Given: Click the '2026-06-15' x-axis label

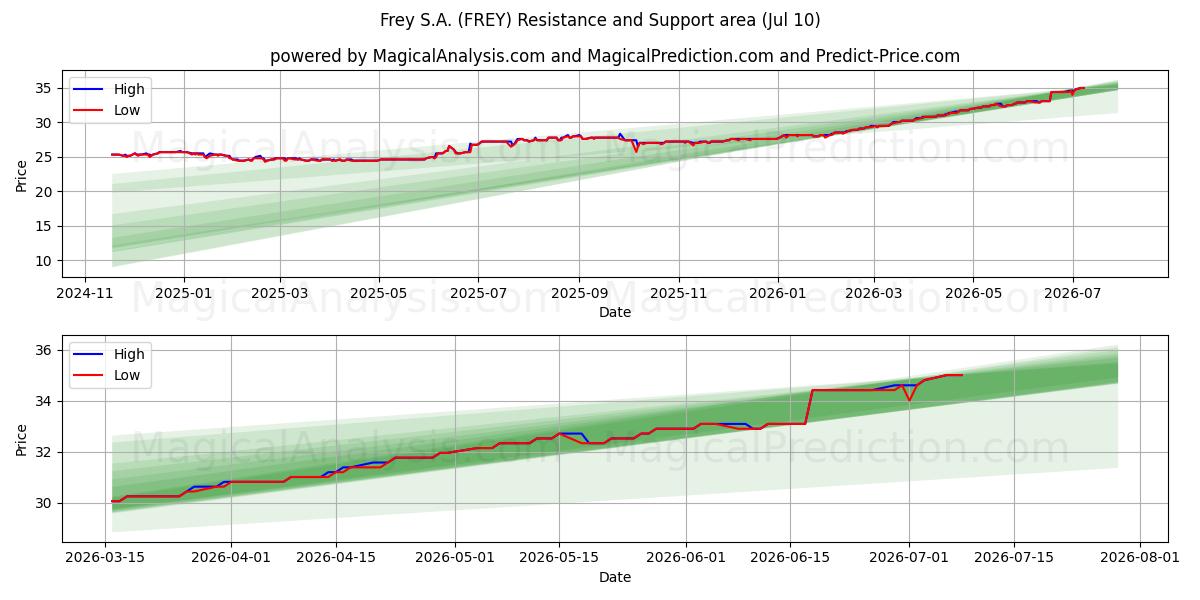Looking at the screenshot, I should click(x=790, y=560).
